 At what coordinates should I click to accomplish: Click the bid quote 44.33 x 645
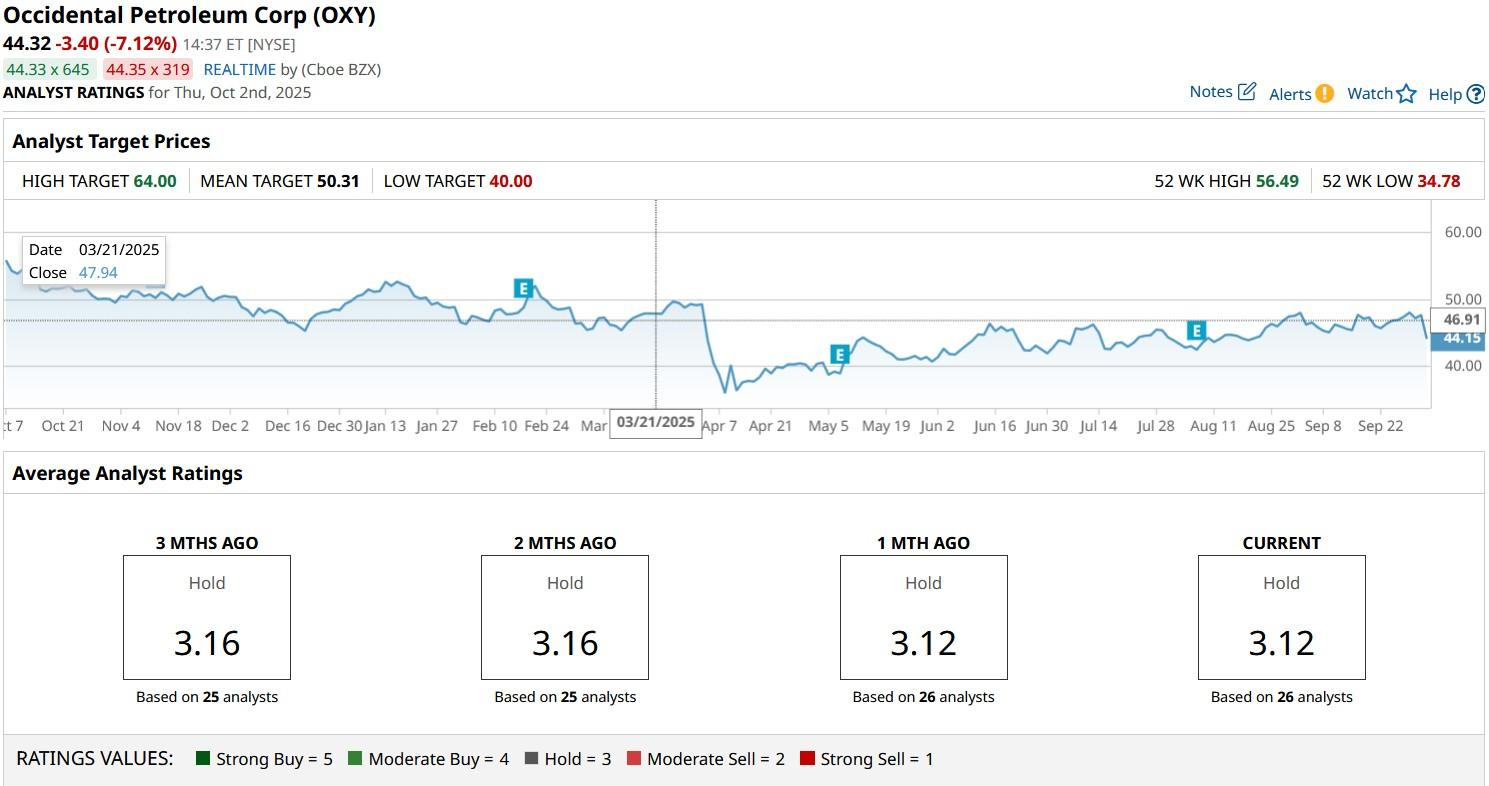(48, 70)
